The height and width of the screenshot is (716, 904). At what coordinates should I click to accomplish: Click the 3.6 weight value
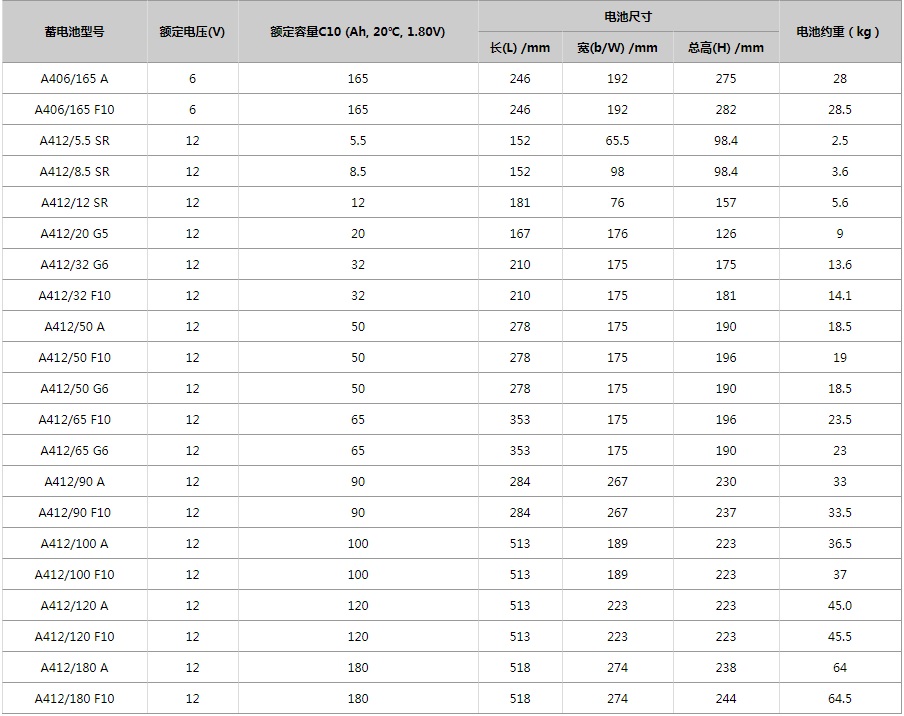pos(839,172)
